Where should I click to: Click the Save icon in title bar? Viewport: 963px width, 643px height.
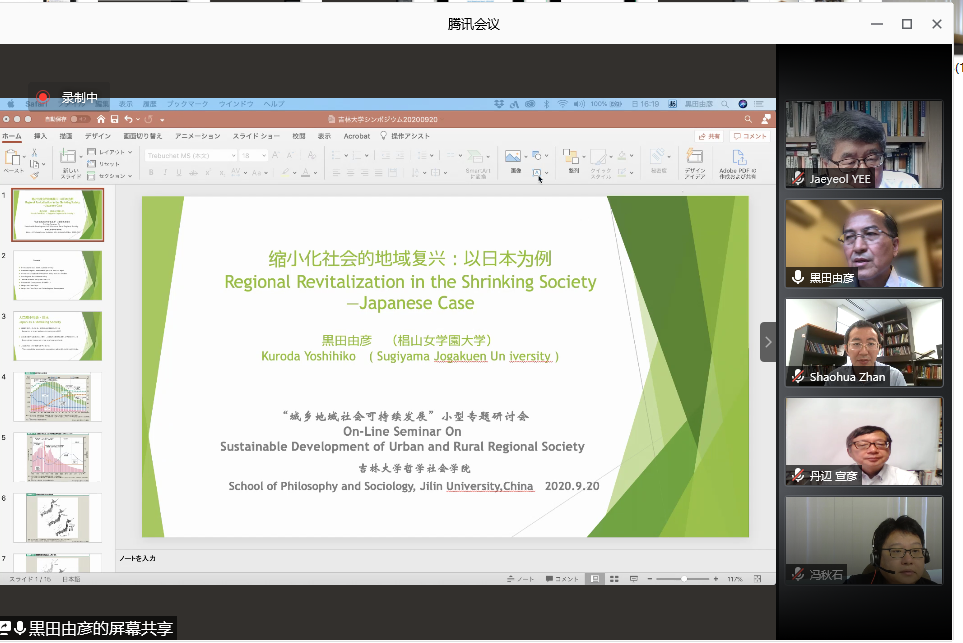[x=114, y=119]
